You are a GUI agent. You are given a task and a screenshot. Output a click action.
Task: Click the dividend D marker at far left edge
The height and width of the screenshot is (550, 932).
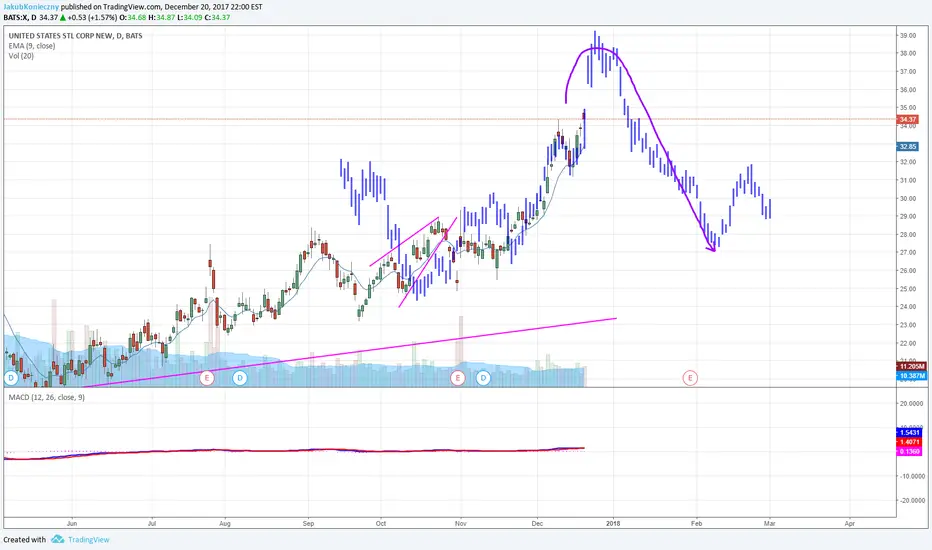[10, 378]
